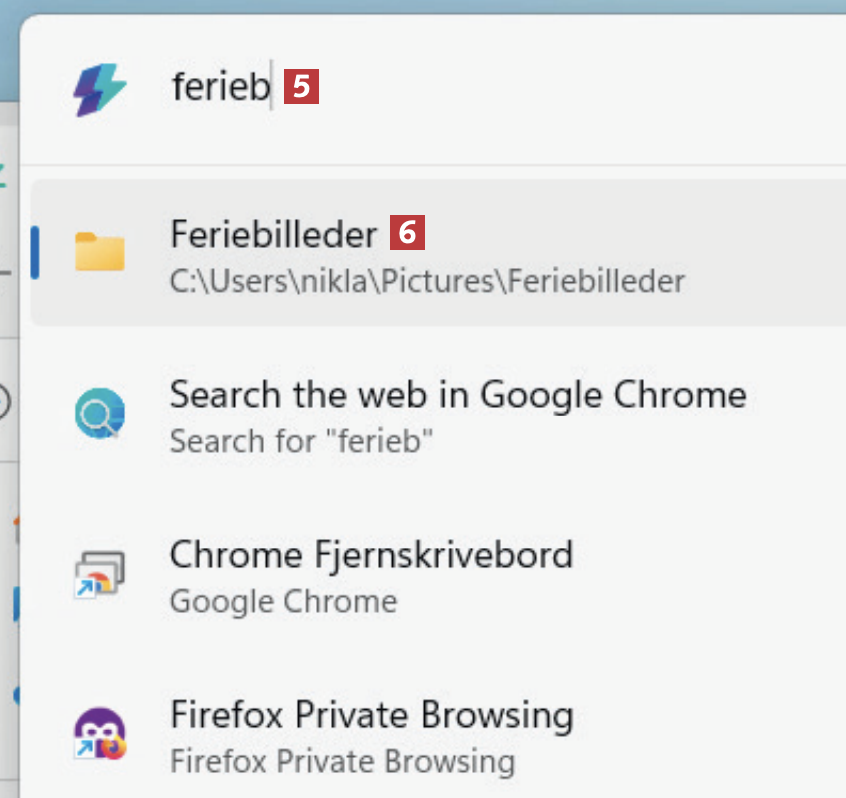Select "Search the web in Google Chrome"
The width and height of the screenshot is (846, 798).
[458, 394]
